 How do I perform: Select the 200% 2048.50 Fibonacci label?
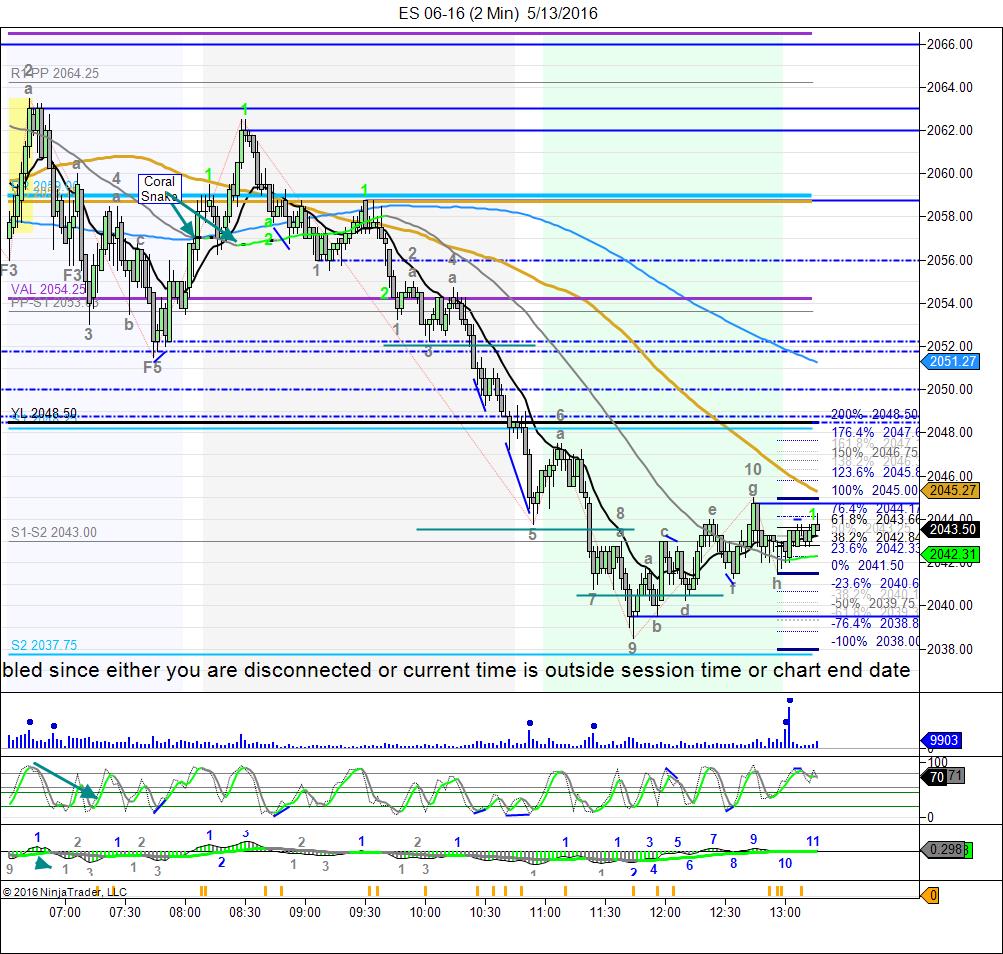click(x=874, y=414)
